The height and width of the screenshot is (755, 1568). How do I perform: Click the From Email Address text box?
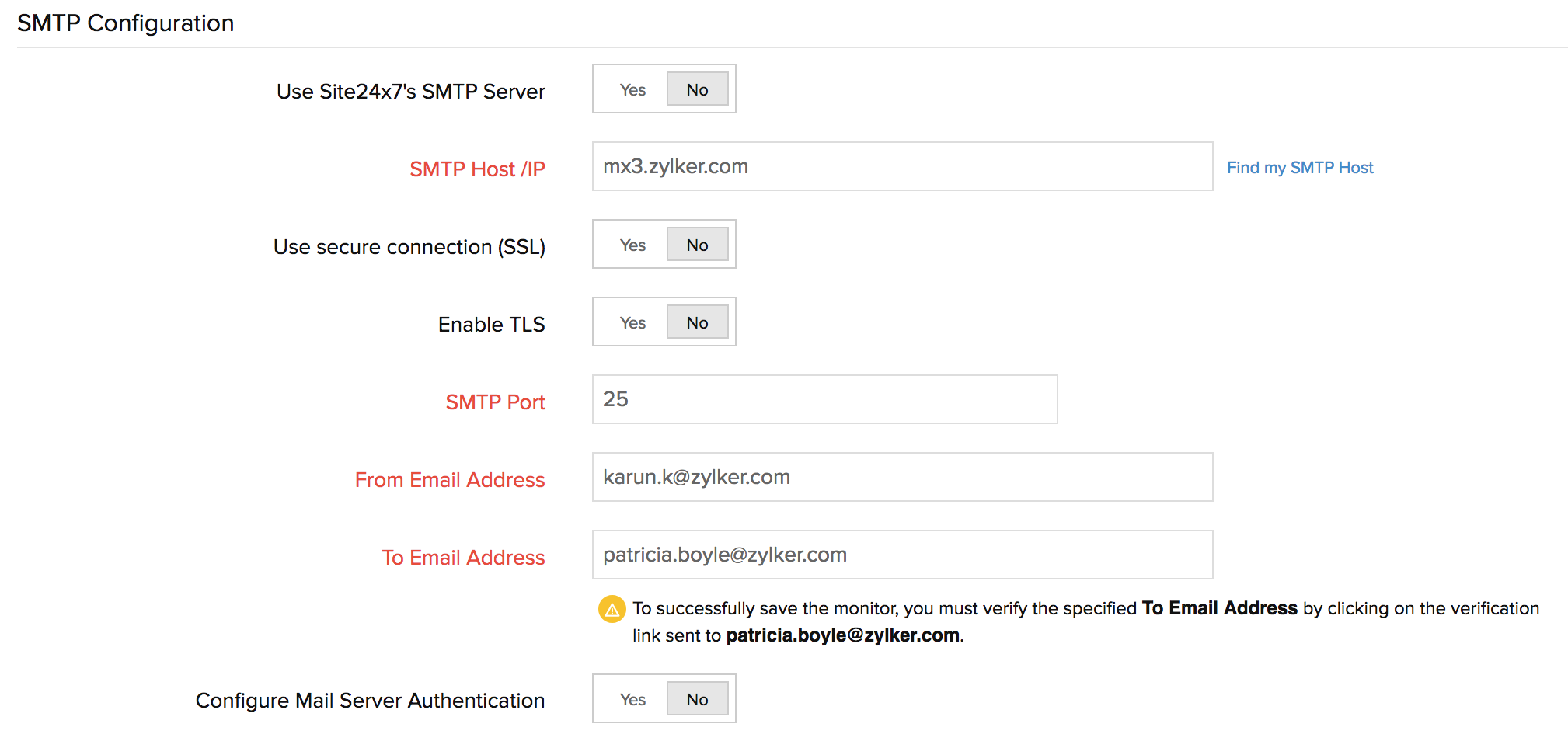(x=901, y=478)
